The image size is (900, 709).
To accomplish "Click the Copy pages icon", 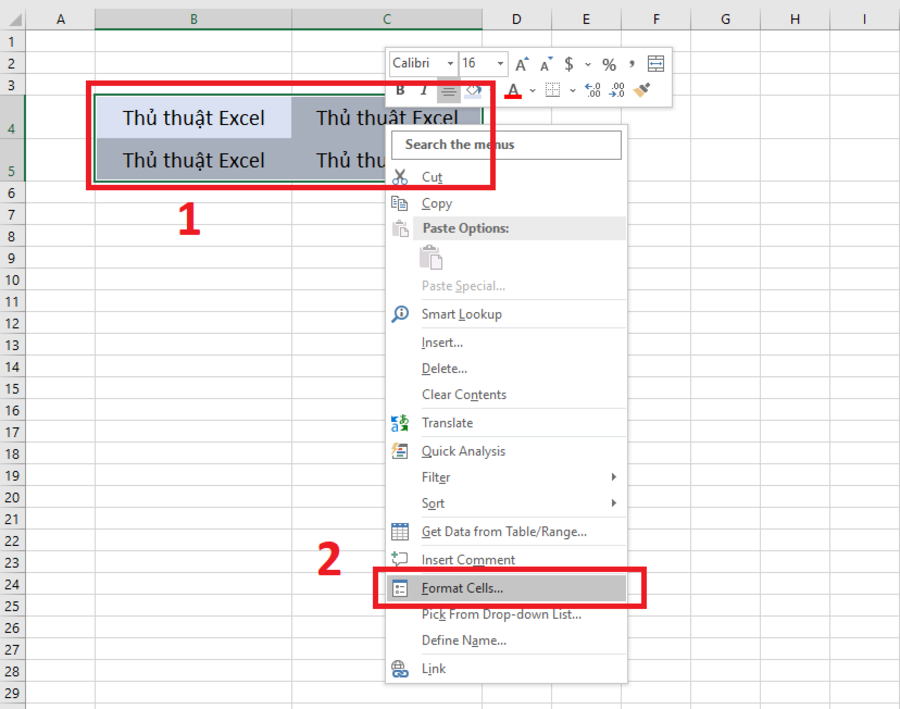I will coord(399,203).
